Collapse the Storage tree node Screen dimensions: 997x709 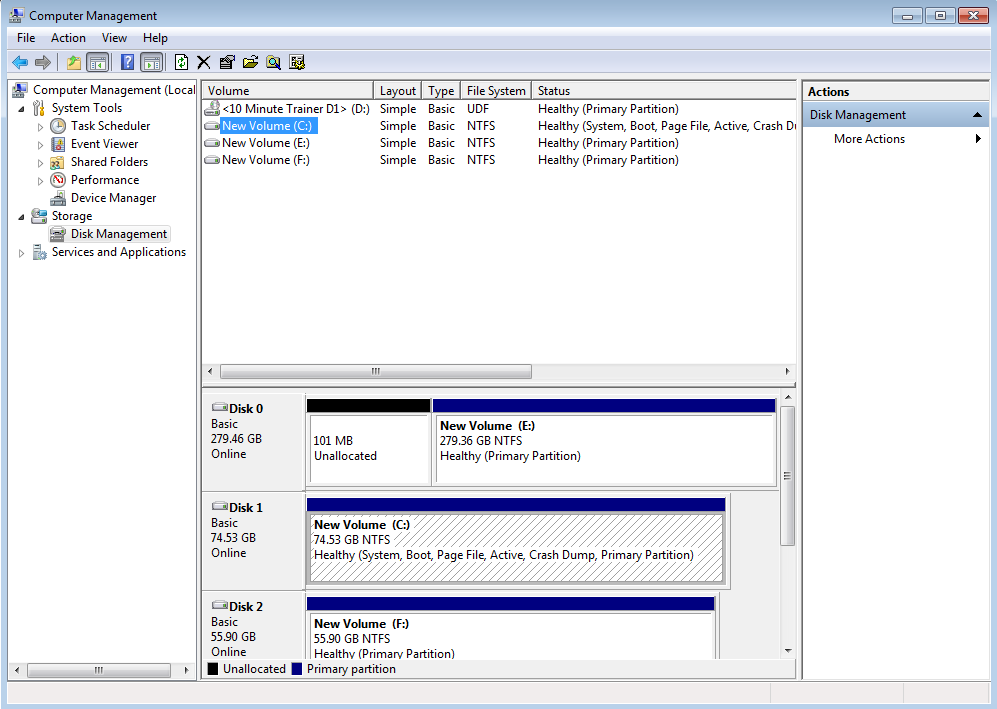(22, 217)
